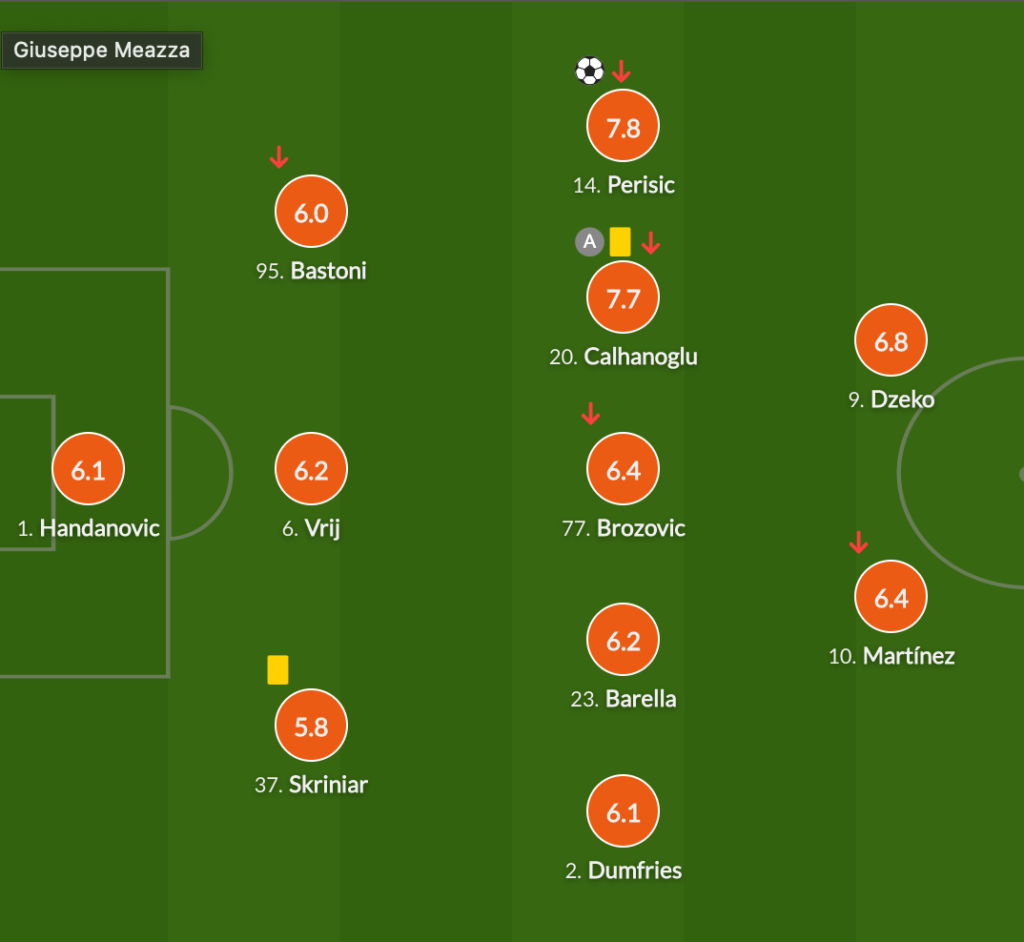Click the player name Dumfries
Screen dimensions: 1024x942
pos(635,870)
